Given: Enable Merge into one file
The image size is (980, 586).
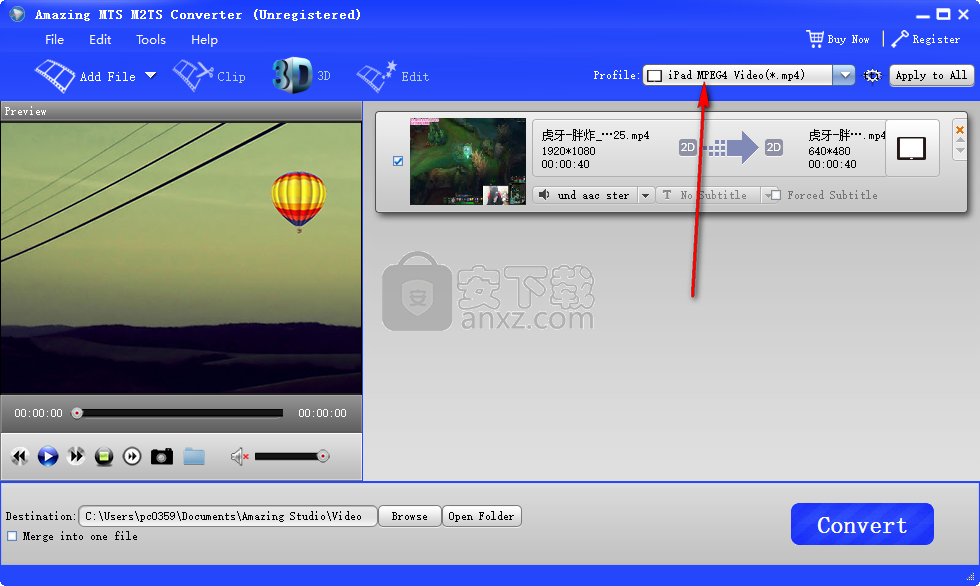Looking at the screenshot, I should coord(13,536).
